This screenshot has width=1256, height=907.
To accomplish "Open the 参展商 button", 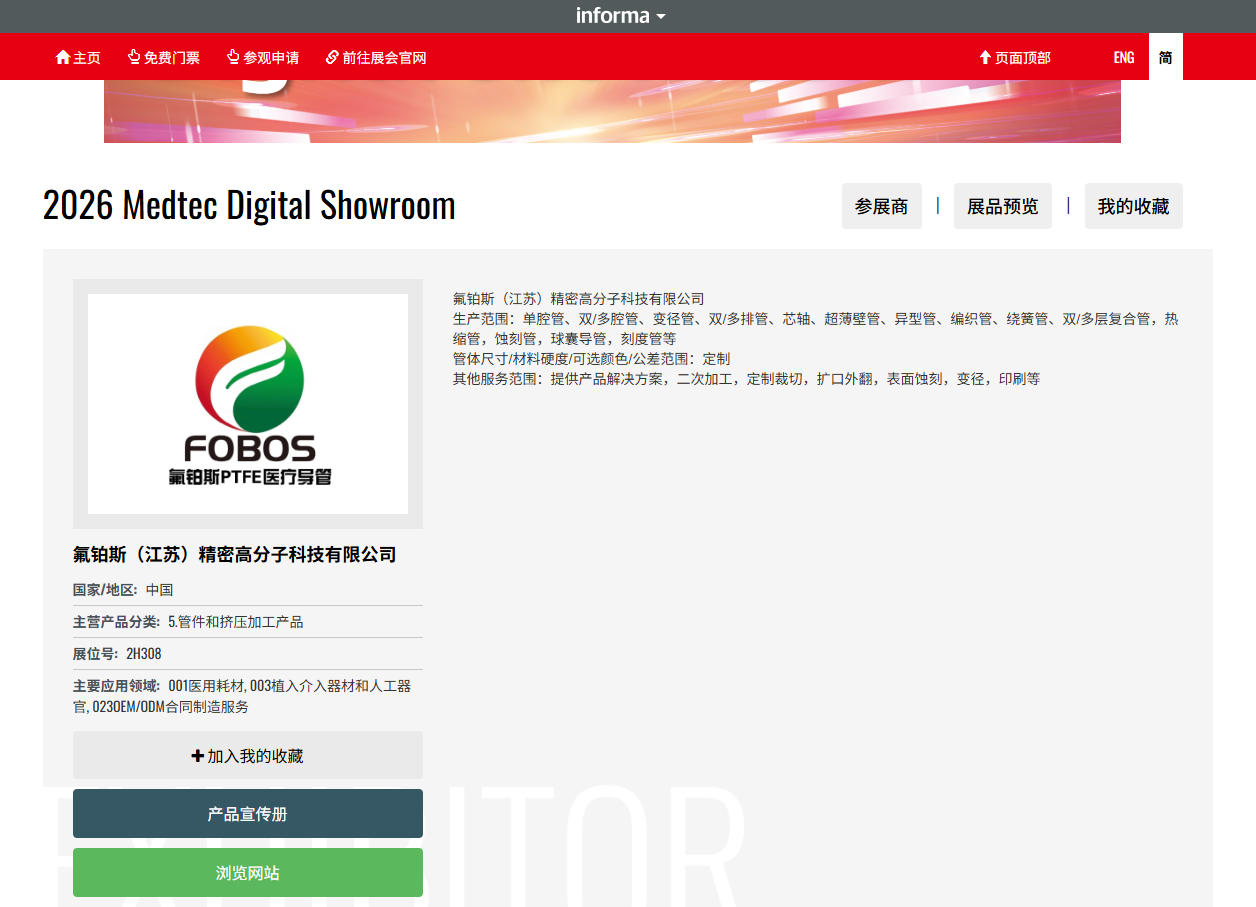I will click(881, 206).
